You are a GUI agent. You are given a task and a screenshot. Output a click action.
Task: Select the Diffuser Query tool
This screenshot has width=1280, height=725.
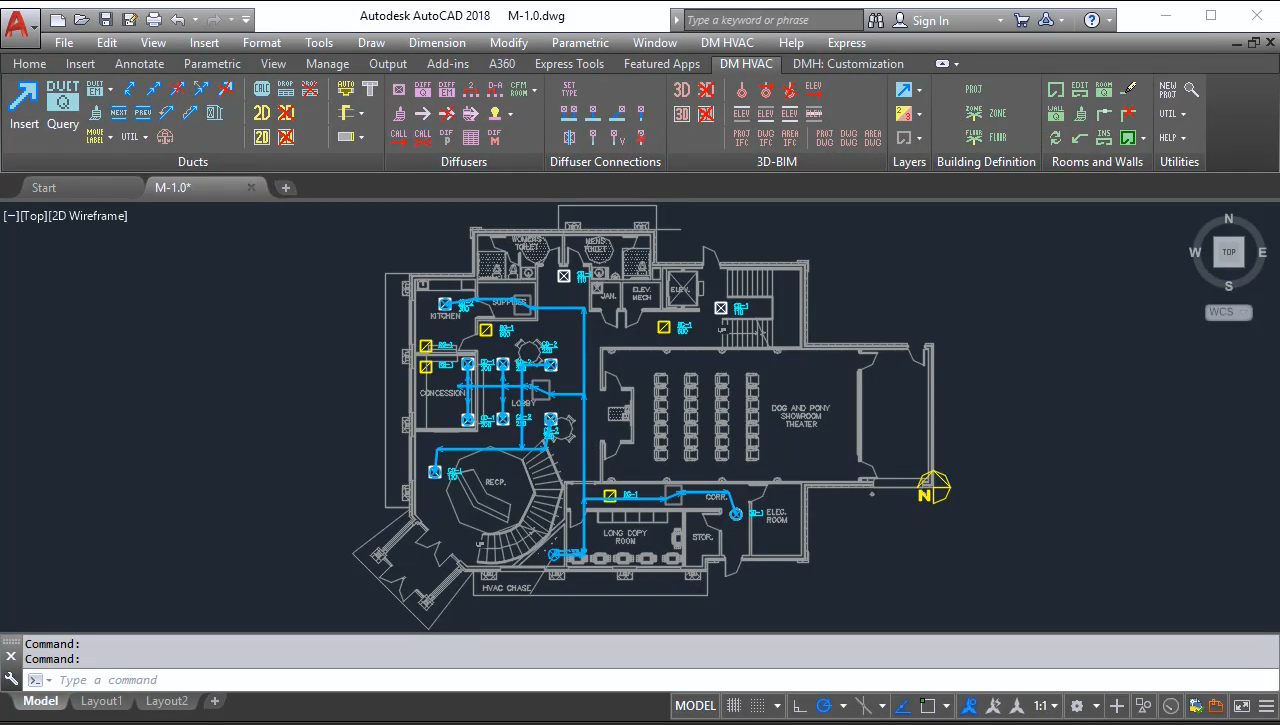[422, 88]
